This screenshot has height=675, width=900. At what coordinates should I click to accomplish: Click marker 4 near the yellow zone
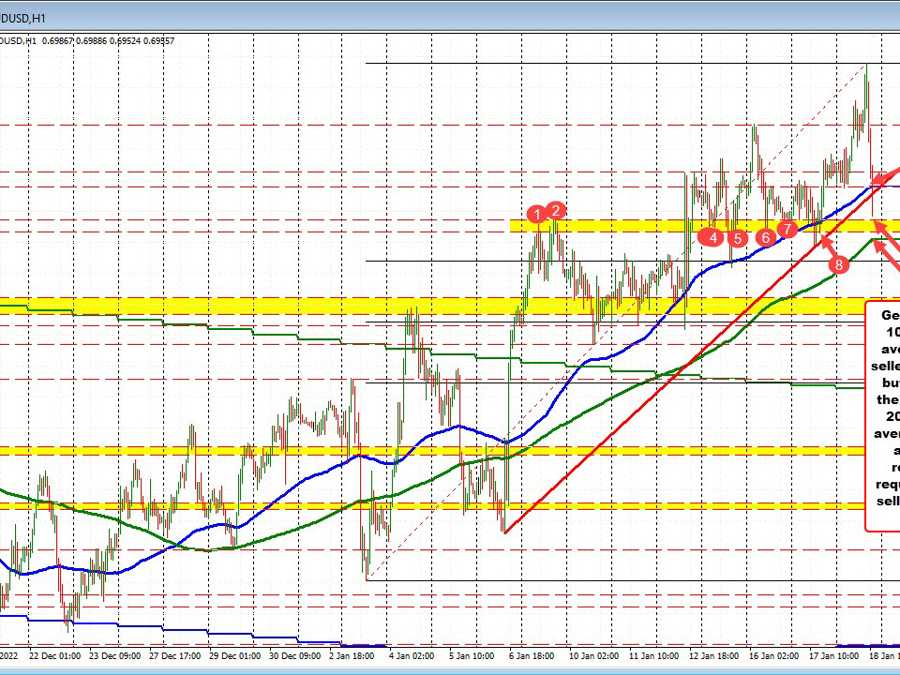point(712,238)
